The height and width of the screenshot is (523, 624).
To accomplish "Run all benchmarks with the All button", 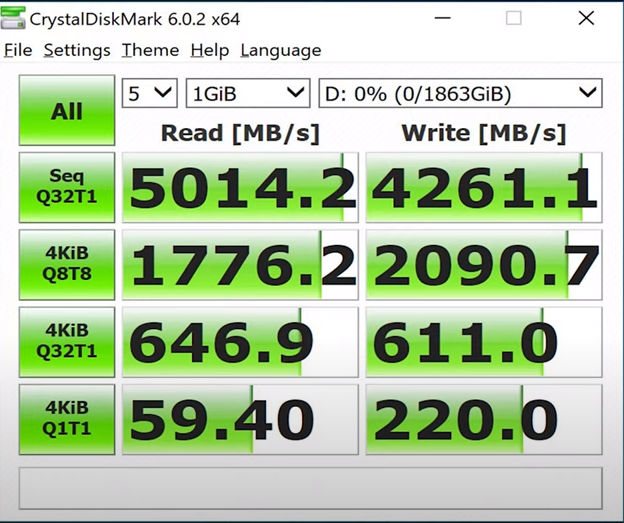I will point(67,110).
